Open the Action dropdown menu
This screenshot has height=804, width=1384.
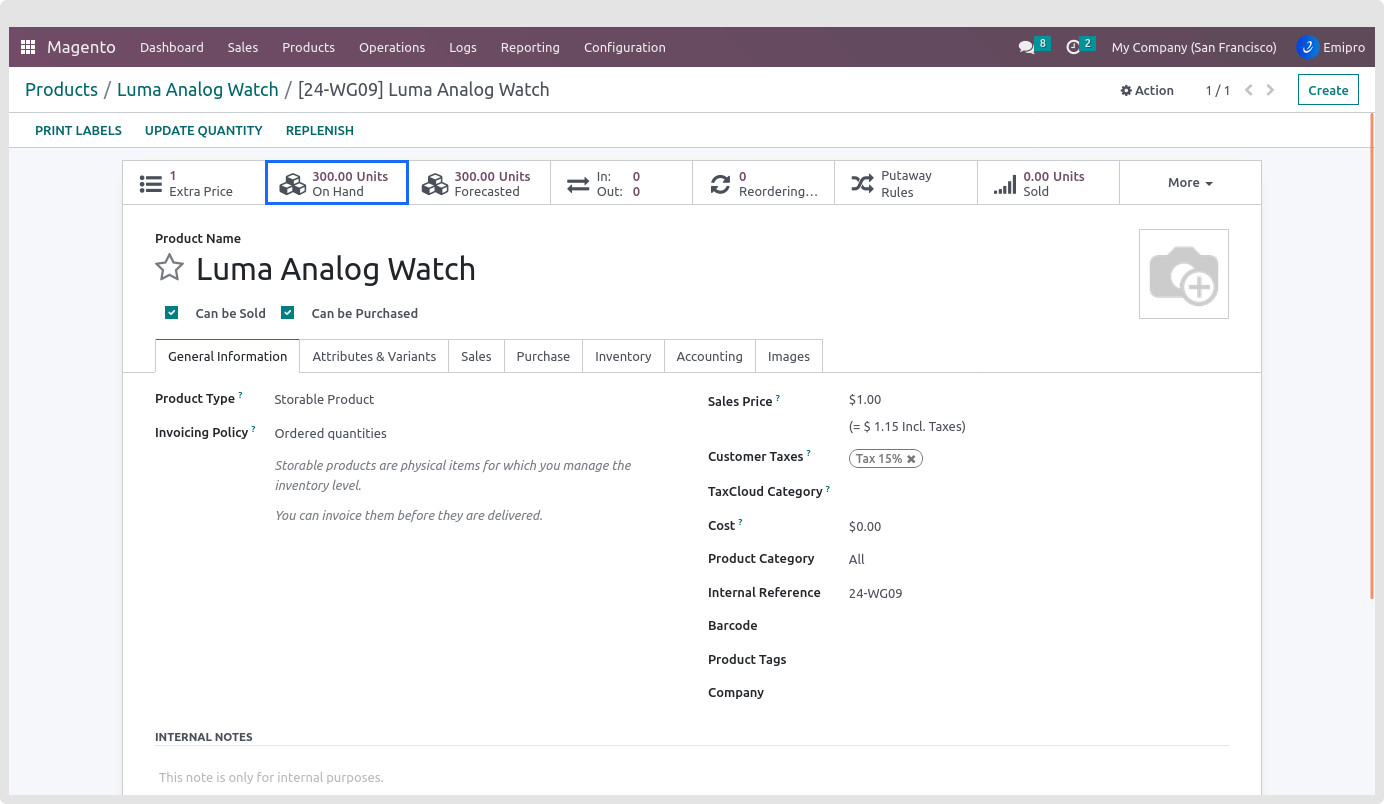pos(1147,90)
